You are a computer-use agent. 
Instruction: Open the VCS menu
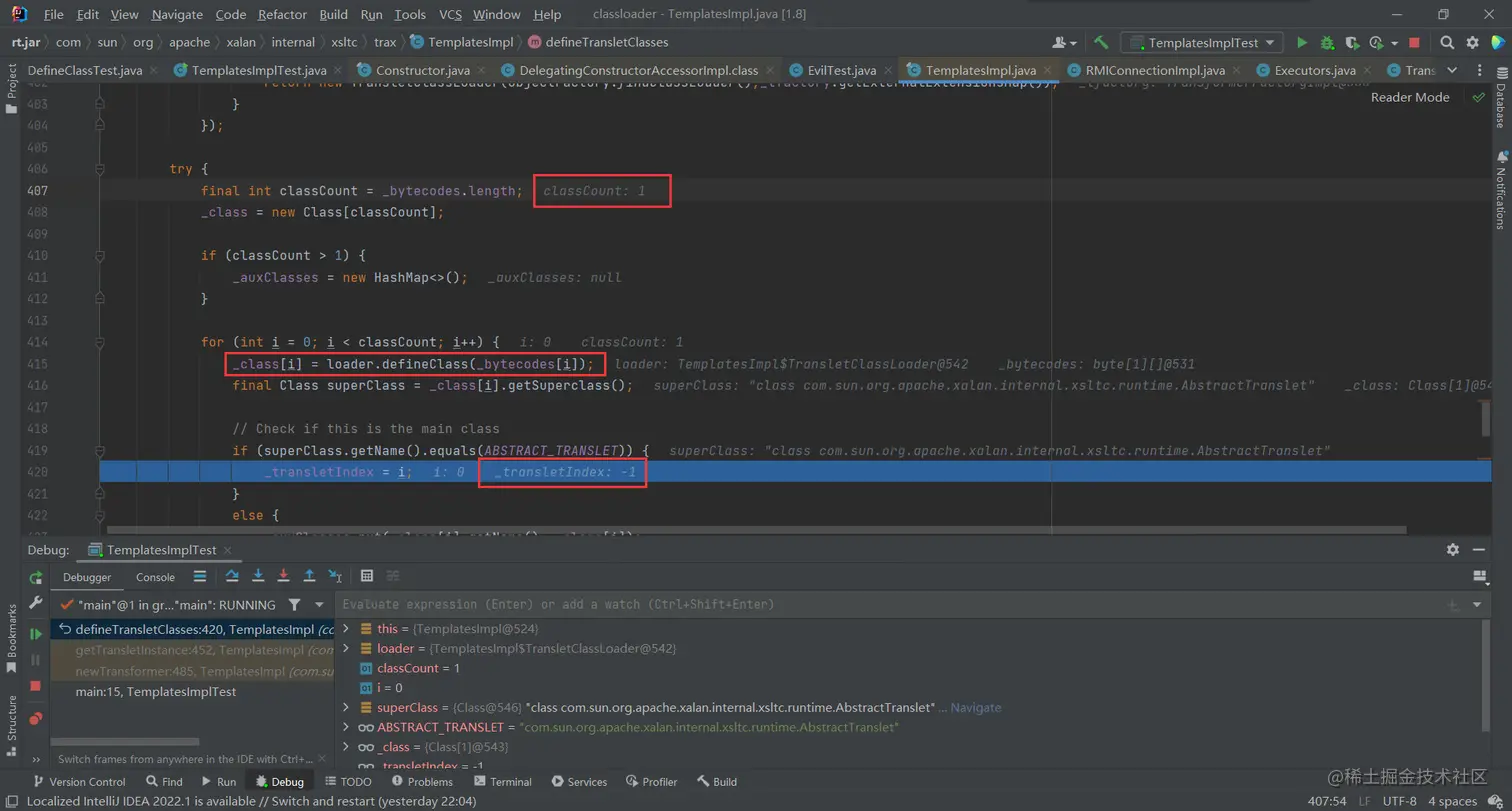click(450, 15)
